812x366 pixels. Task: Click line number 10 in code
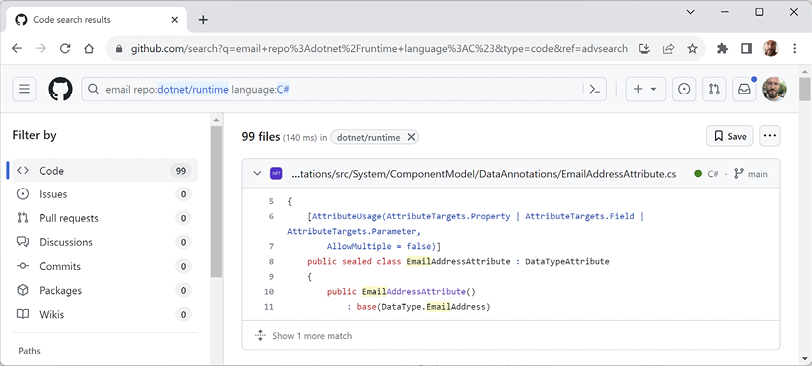269,291
